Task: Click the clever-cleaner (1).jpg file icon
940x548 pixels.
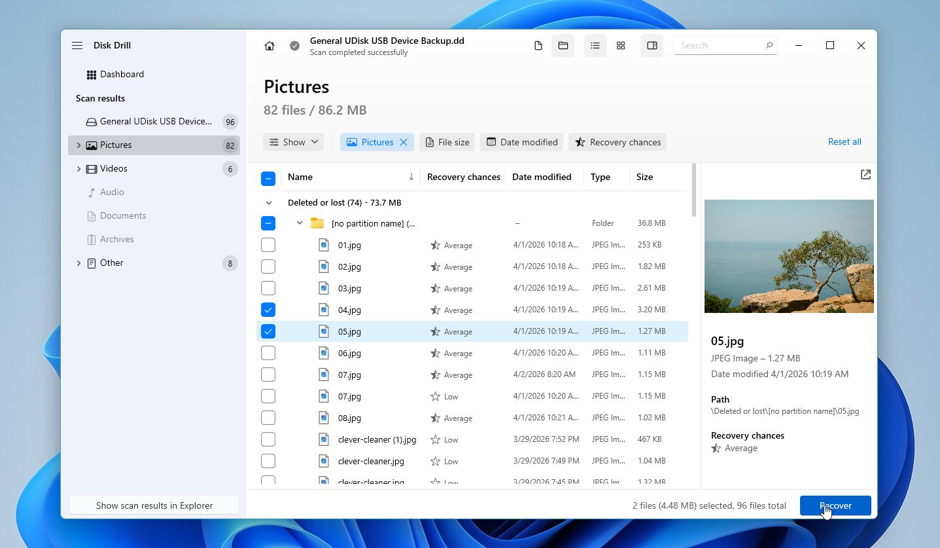Action: [x=324, y=439]
